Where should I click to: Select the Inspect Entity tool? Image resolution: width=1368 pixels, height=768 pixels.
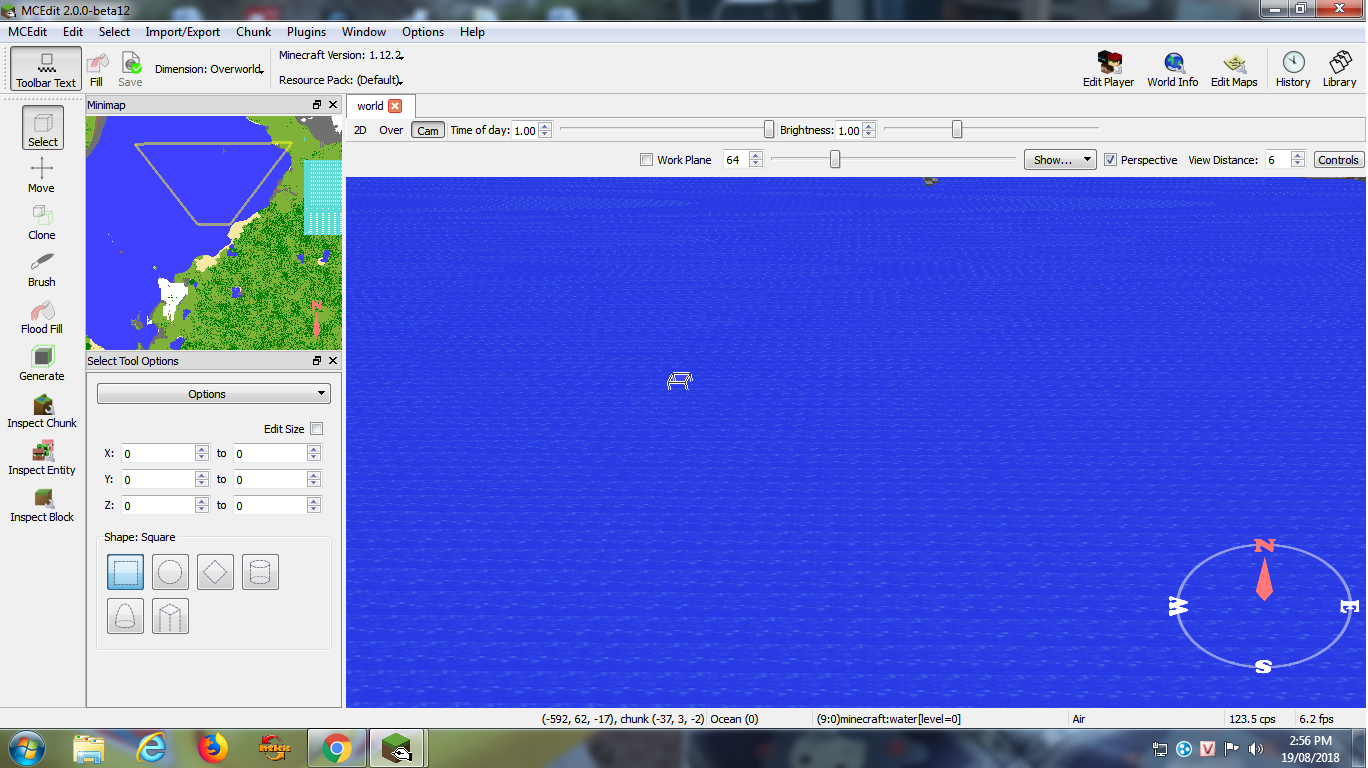point(42,457)
